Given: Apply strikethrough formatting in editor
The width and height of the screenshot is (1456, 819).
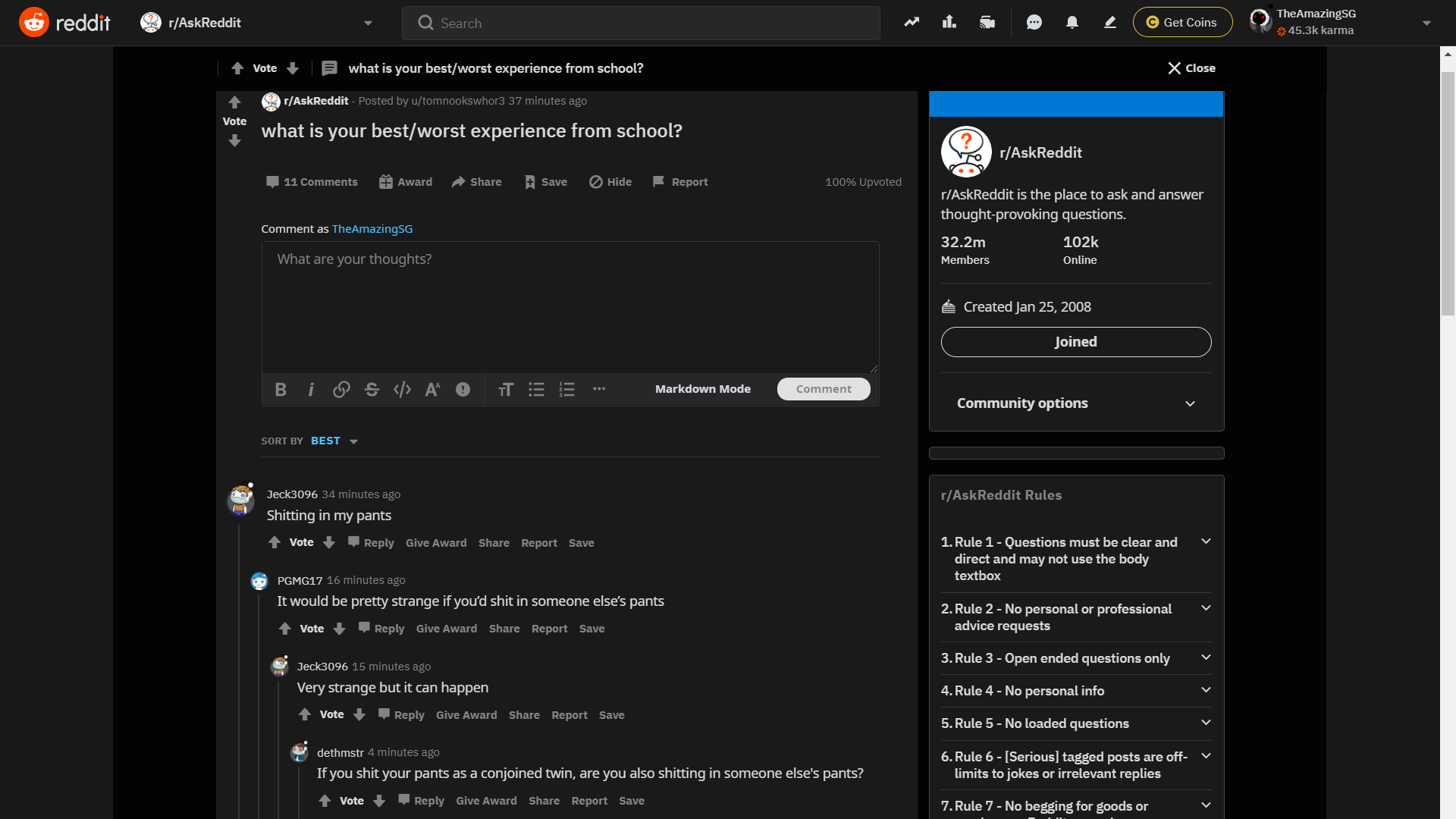Looking at the screenshot, I should 372,390.
